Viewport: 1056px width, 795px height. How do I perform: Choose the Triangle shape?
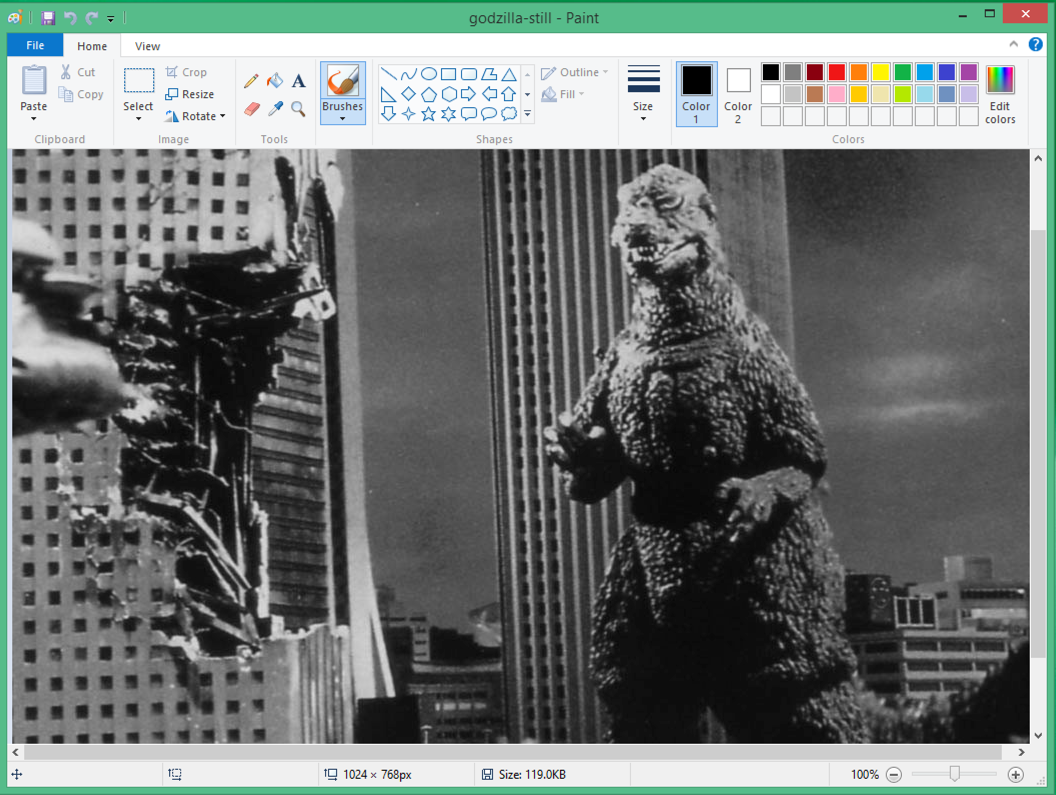point(509,74)
